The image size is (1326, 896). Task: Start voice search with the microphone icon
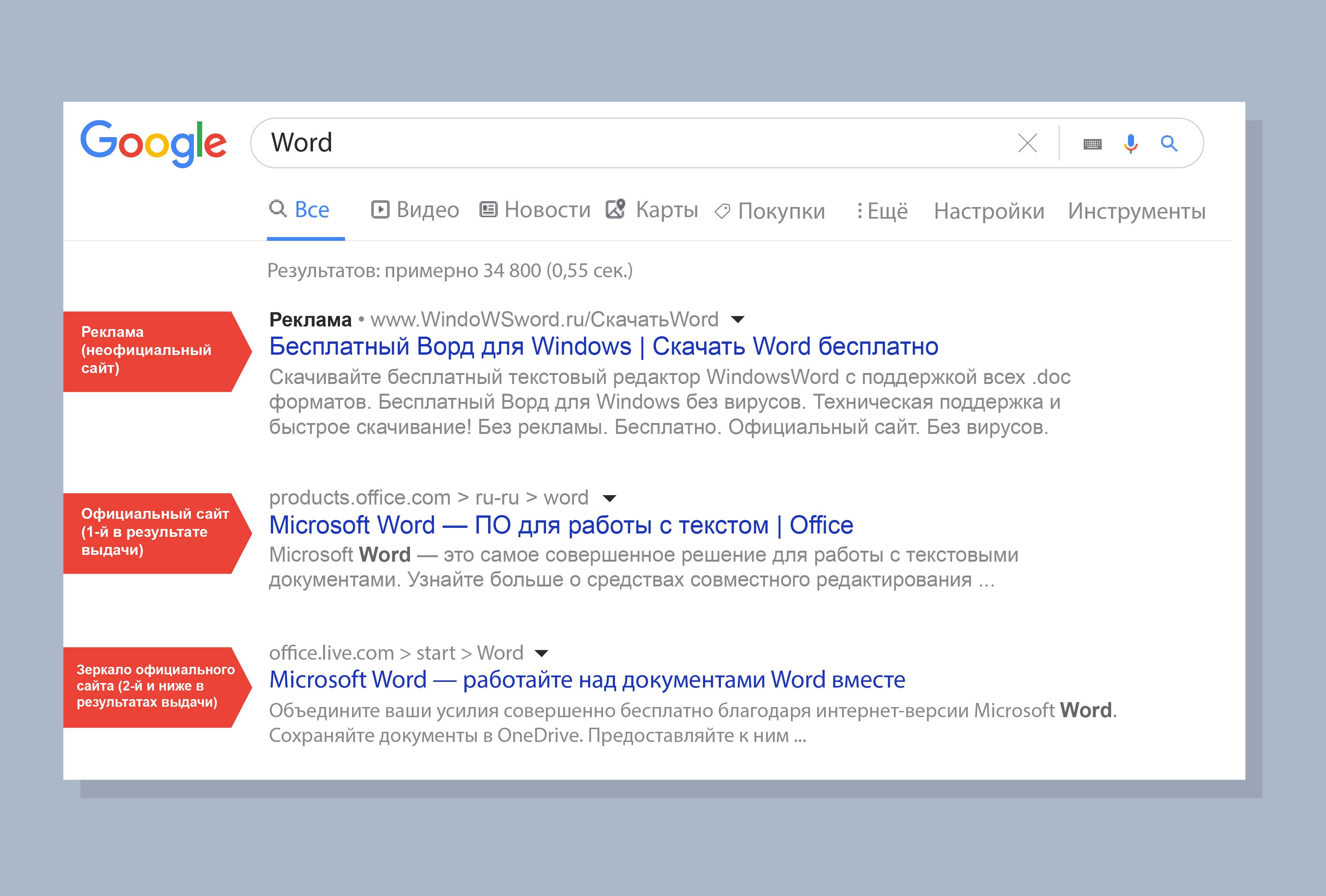pyautogui.click(x=1130, y=144)
